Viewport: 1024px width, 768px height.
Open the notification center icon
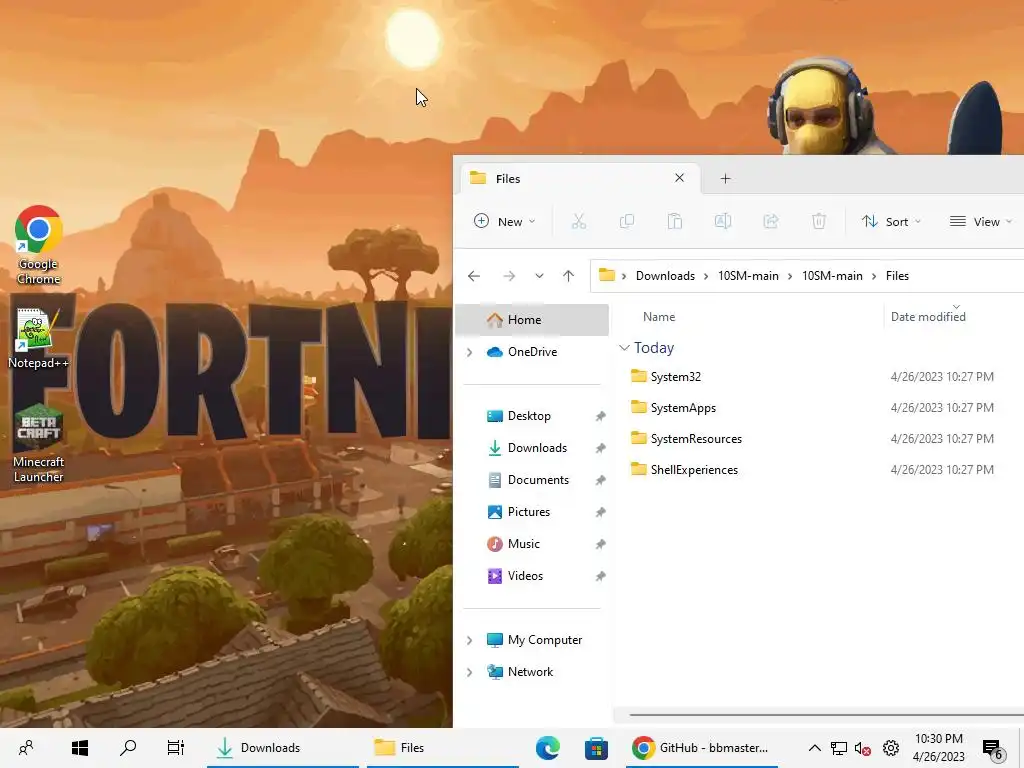(x=993, y=749)
